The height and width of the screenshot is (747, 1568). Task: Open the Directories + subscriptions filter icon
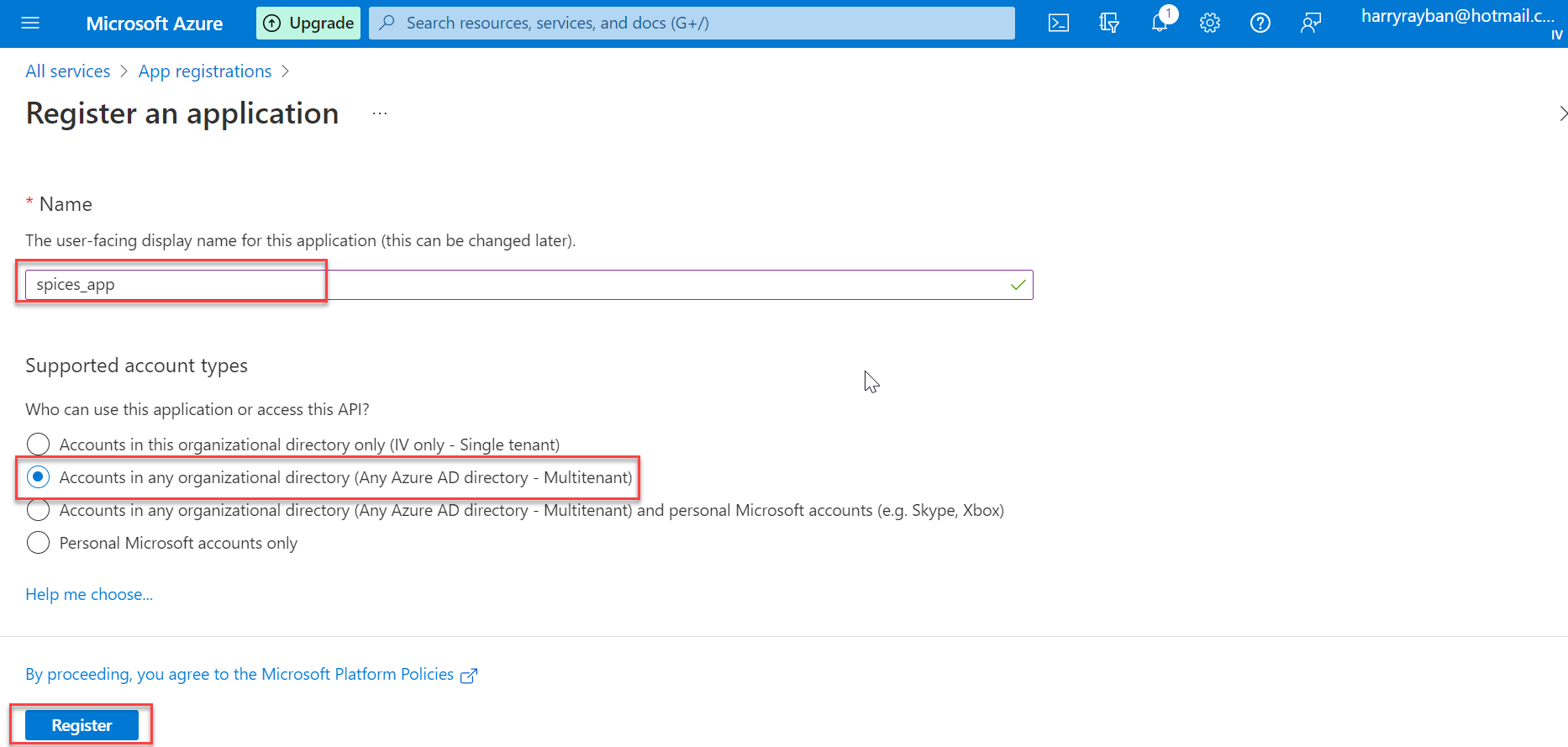1109,23
